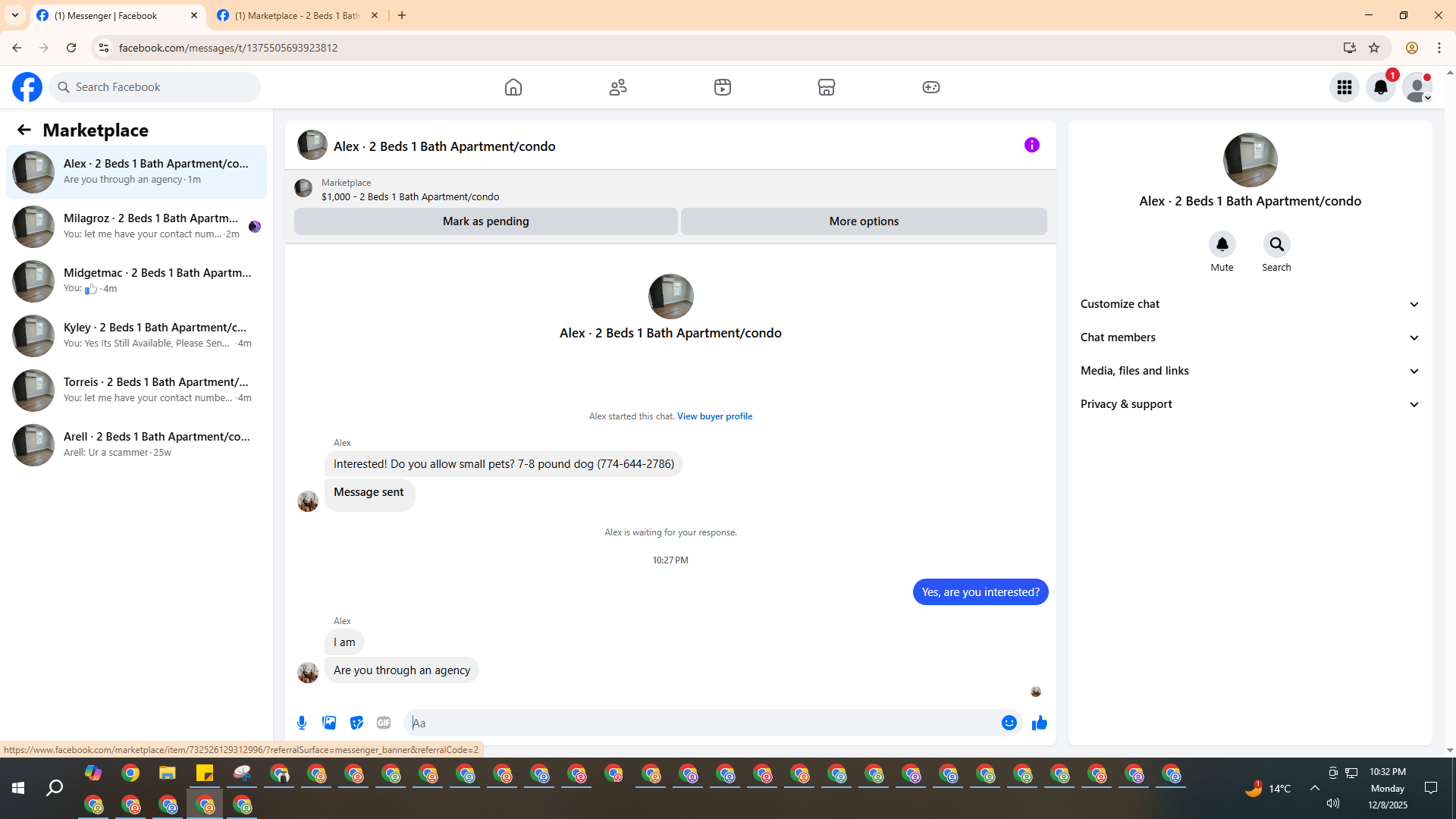Open Windows Start menu

point(18,789)
